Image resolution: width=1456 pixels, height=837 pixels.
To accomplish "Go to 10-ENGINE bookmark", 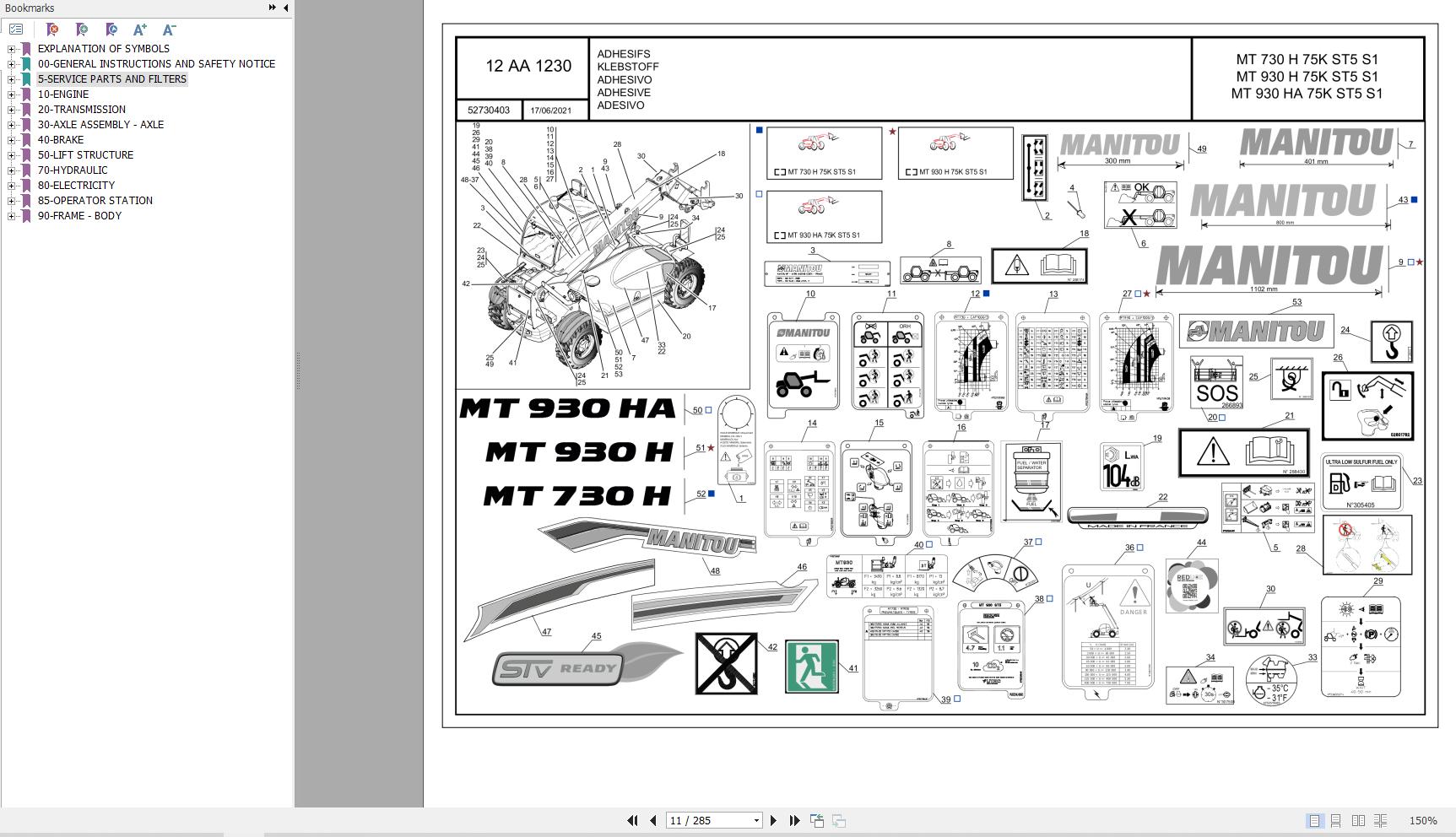I will tap(62, 94).
